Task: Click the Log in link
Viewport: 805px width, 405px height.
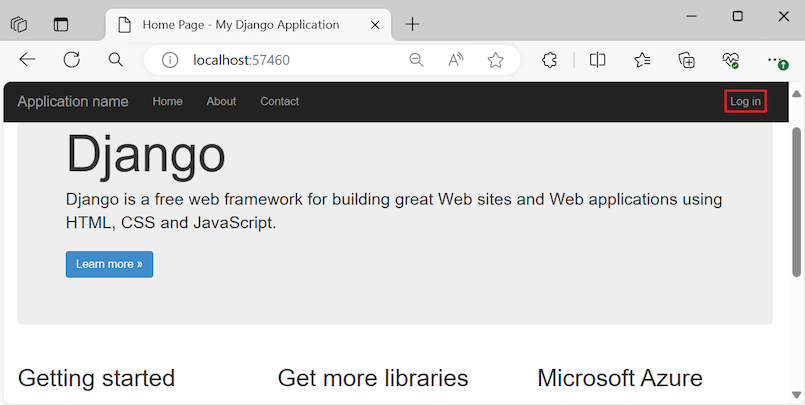Action: [x=745, y=101]
